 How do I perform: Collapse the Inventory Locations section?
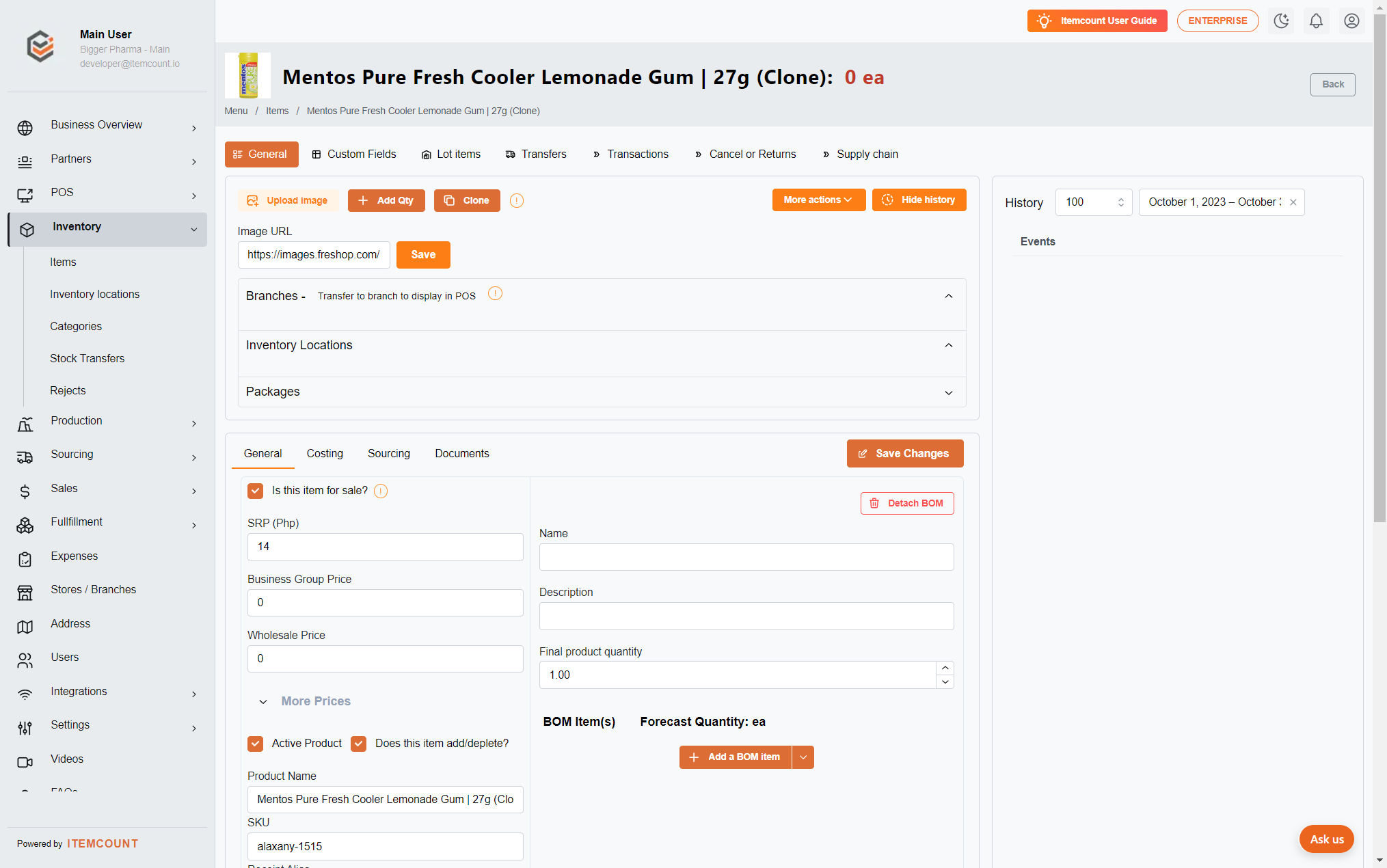pos(949,345)
